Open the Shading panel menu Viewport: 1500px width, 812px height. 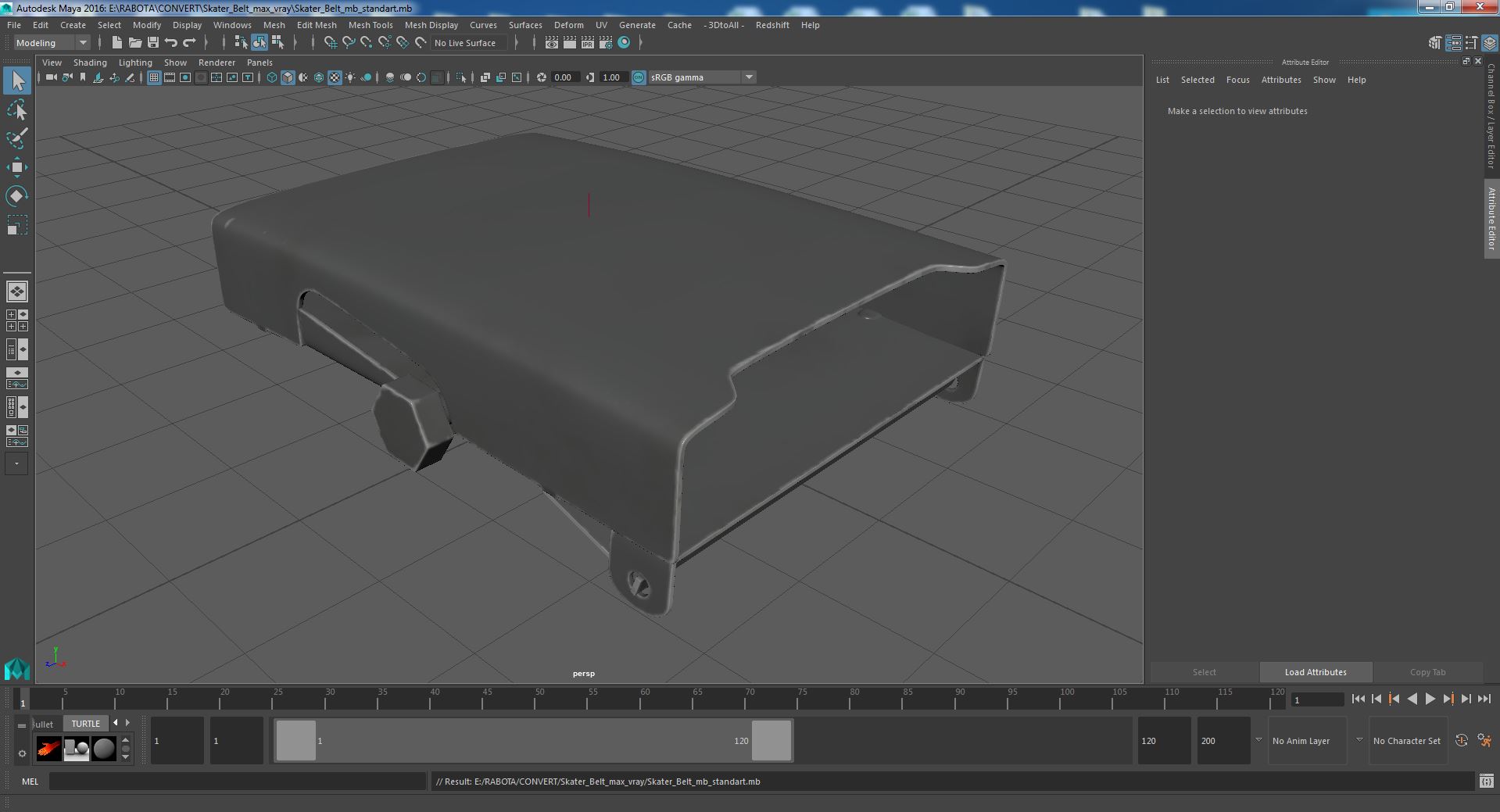pos(90,63)
